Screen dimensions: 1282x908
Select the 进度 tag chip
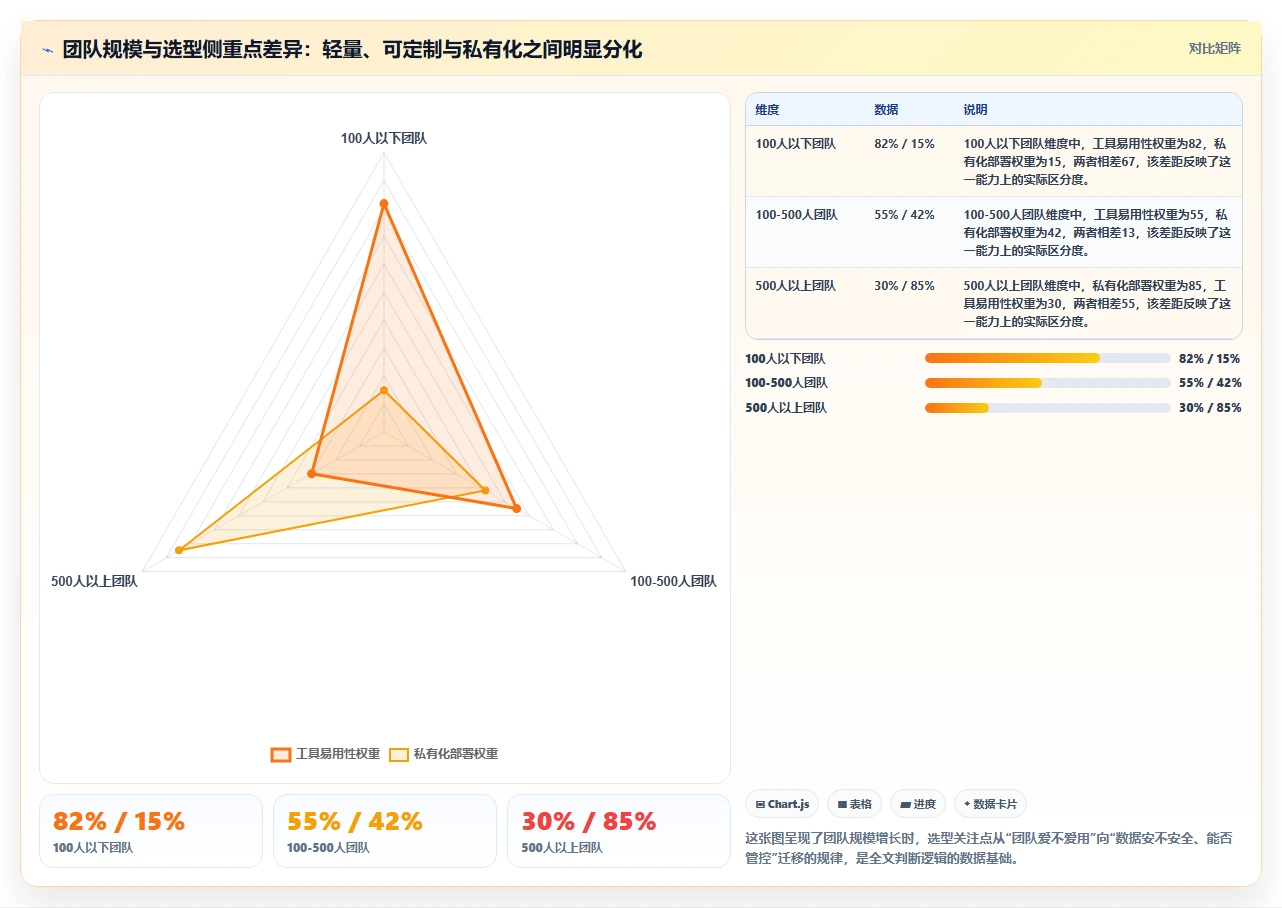pyautogui.click(x=918, y=804)
